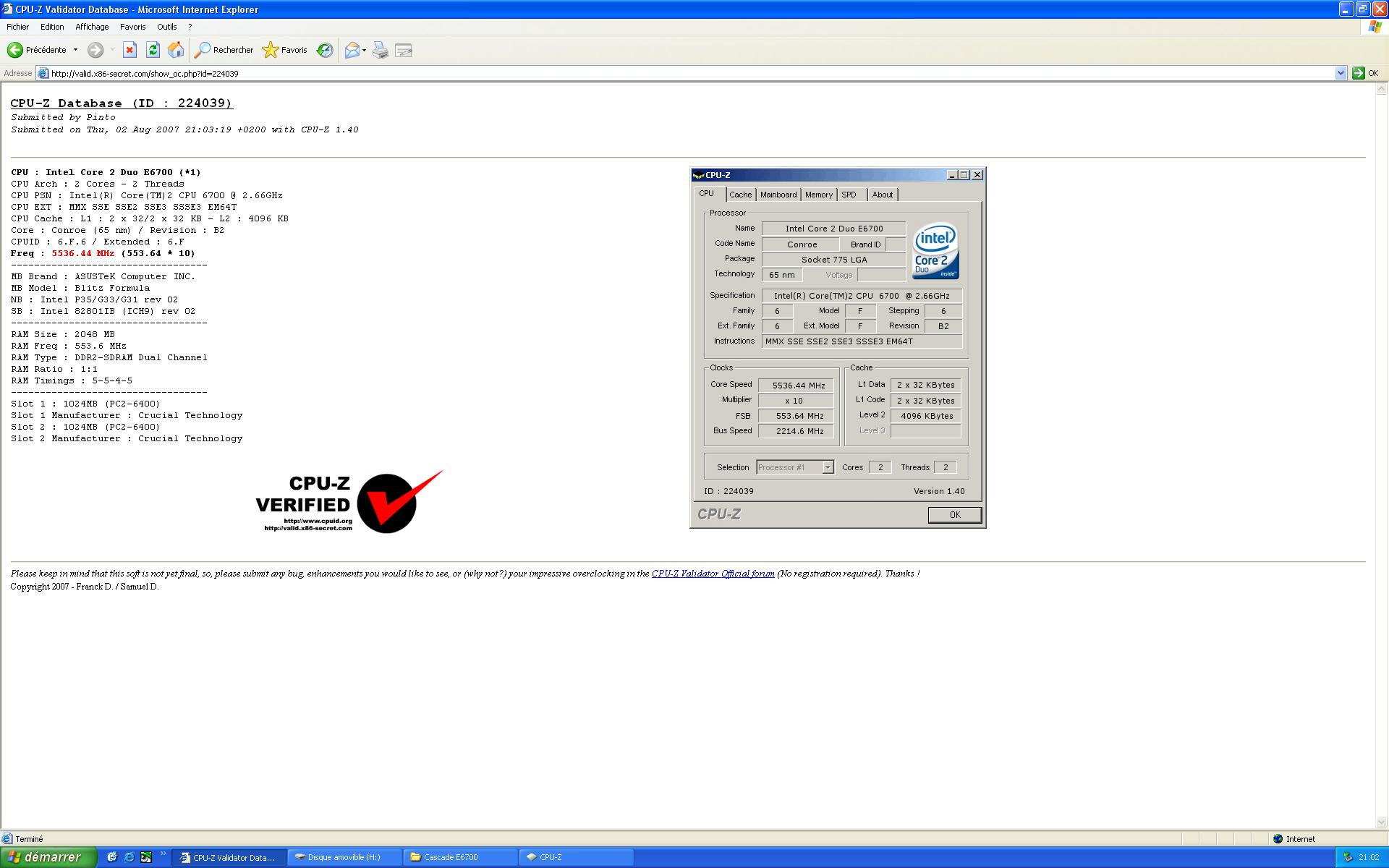Click the red 5536.44 MHz frequency text
Image resolution: width=1389 pixels, height=868 pixels.
coord(82,253)
